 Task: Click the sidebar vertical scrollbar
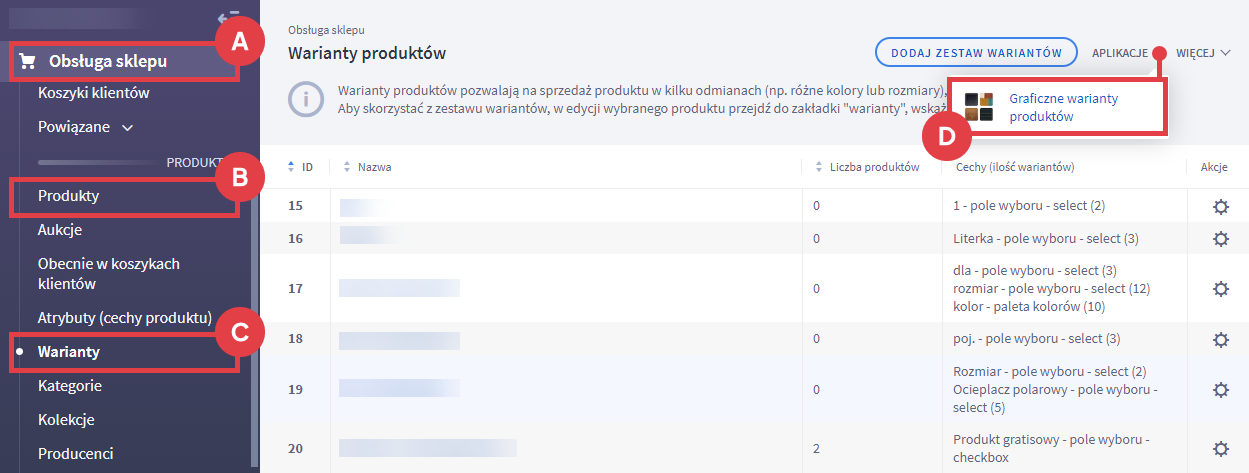[x=254, y=330]
